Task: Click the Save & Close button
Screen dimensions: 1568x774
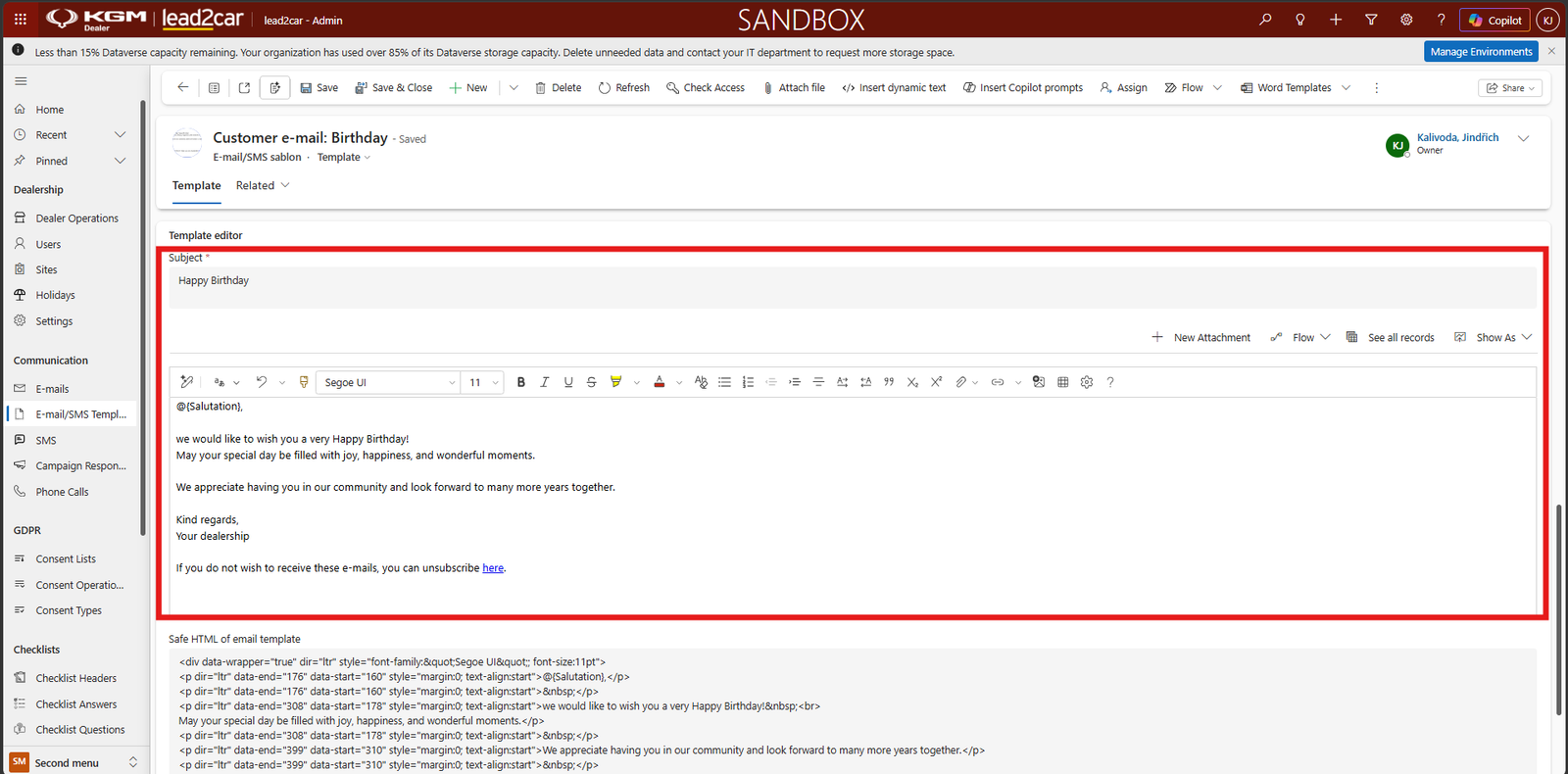Action: coord(393,88)
